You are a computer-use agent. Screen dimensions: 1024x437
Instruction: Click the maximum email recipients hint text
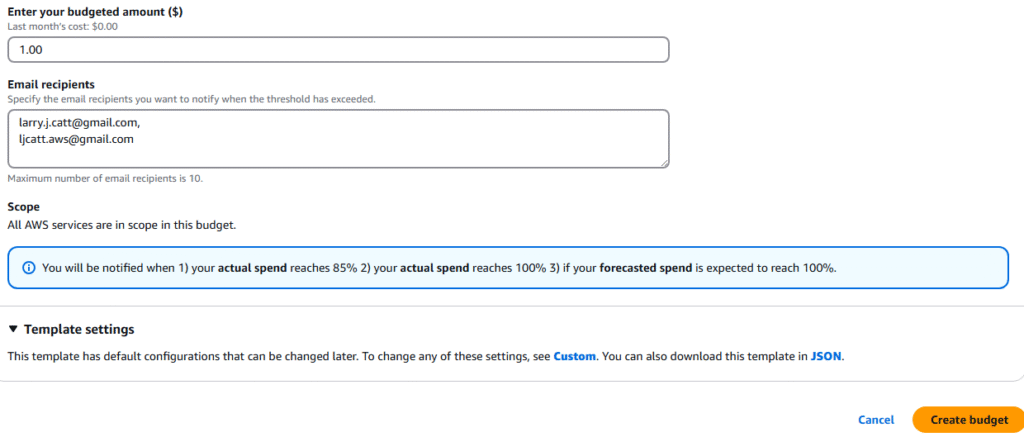pos(105,178)
